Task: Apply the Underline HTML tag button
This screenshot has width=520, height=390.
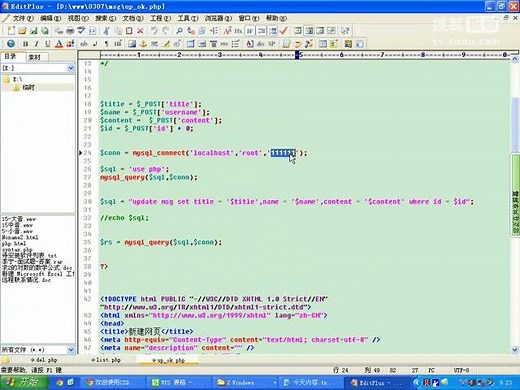Action: point(48,44)
